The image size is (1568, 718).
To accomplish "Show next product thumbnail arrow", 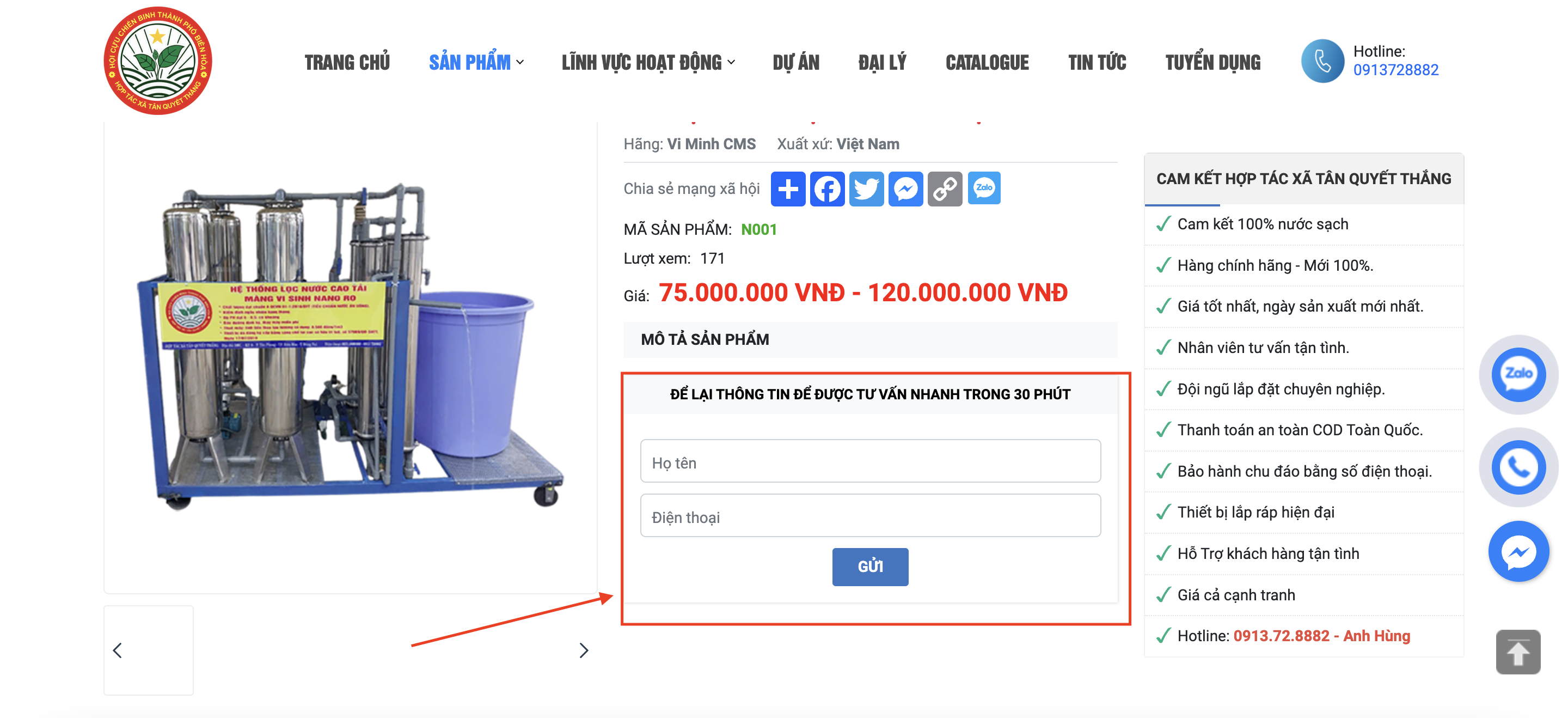I will [x=583, y=650].
